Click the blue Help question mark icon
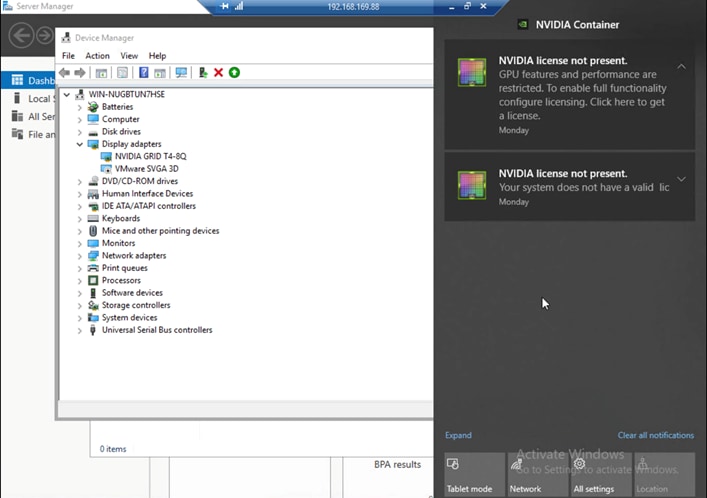 [143, 73]
